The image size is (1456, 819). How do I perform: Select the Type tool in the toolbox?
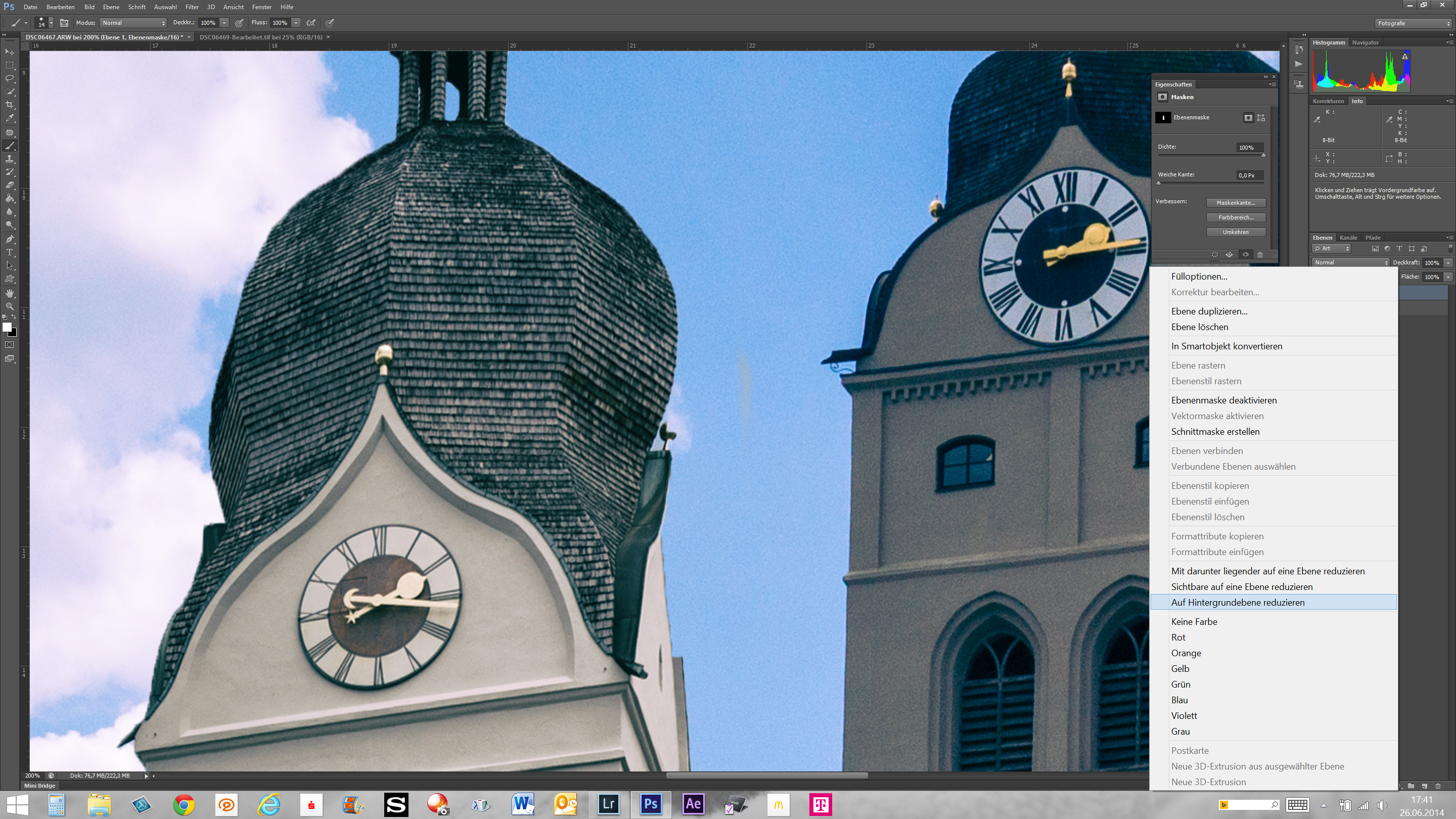[x=10, y=252]
